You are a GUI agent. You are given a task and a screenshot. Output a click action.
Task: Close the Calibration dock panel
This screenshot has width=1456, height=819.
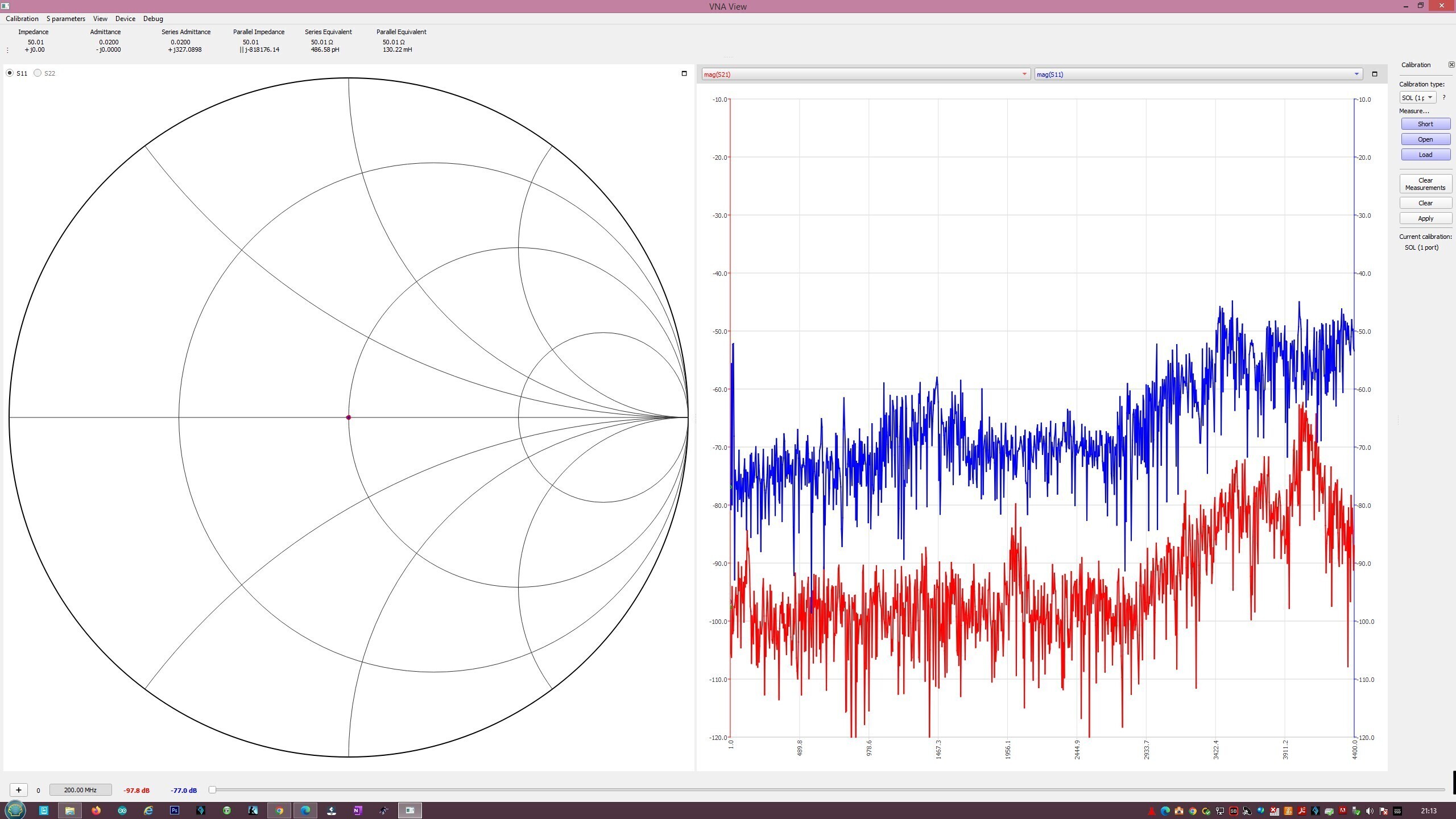coord(1451,65)
